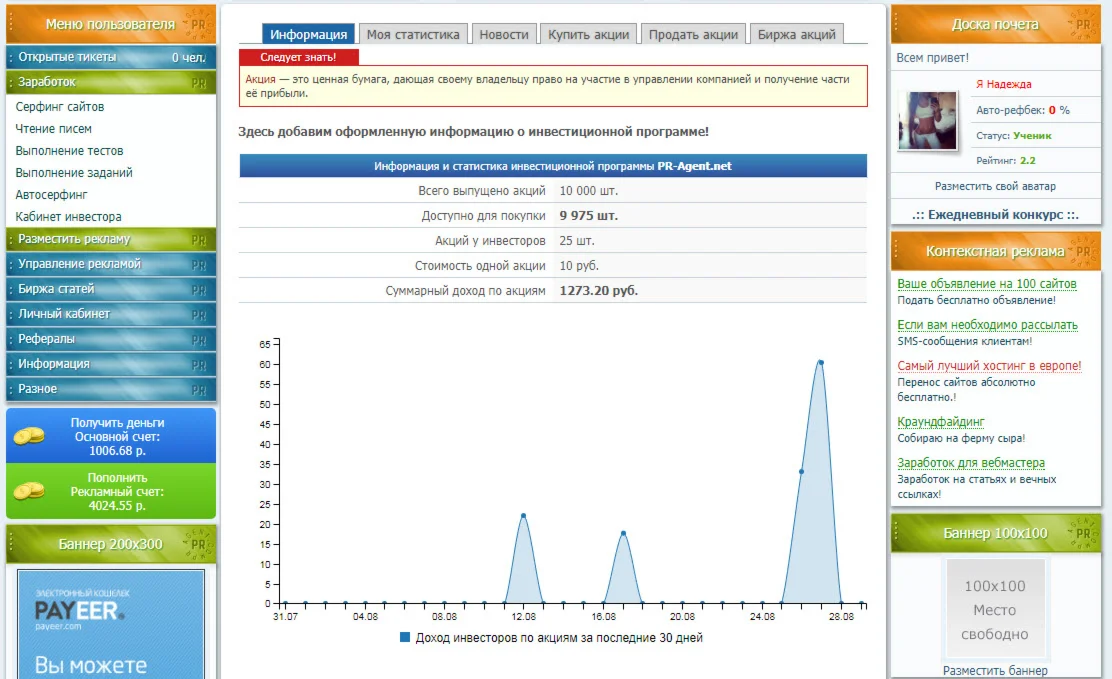Open the Биржа акций tab
1112x679 pixels.
[796, 34]
